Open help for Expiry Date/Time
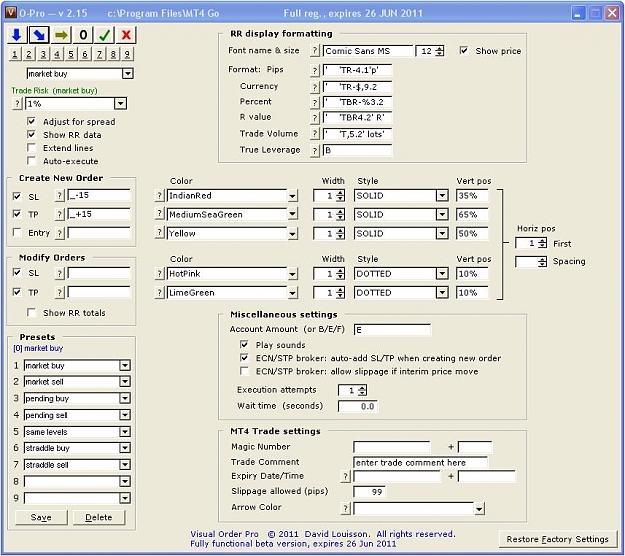625x556 pixels. [346, 476]
